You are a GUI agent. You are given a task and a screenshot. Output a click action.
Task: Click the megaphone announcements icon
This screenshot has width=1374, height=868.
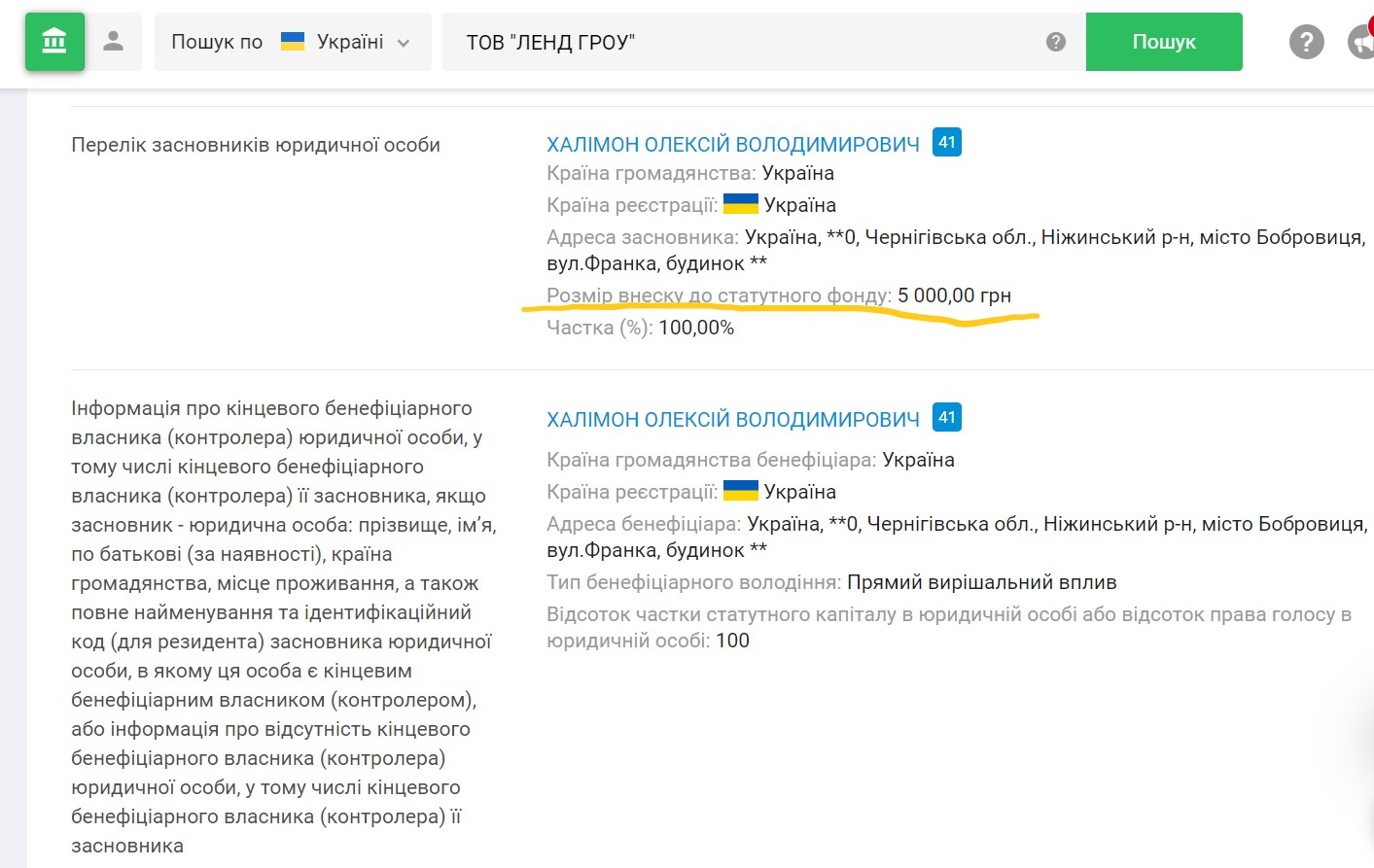pos(1361,42)
